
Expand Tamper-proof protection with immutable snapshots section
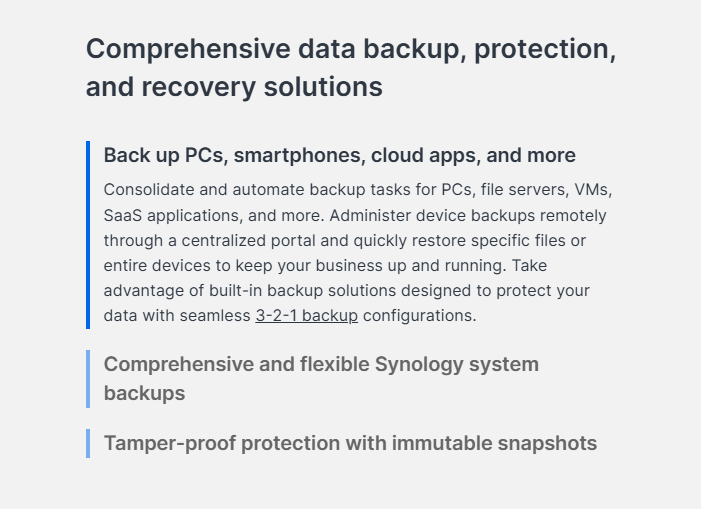click(350, 443)
